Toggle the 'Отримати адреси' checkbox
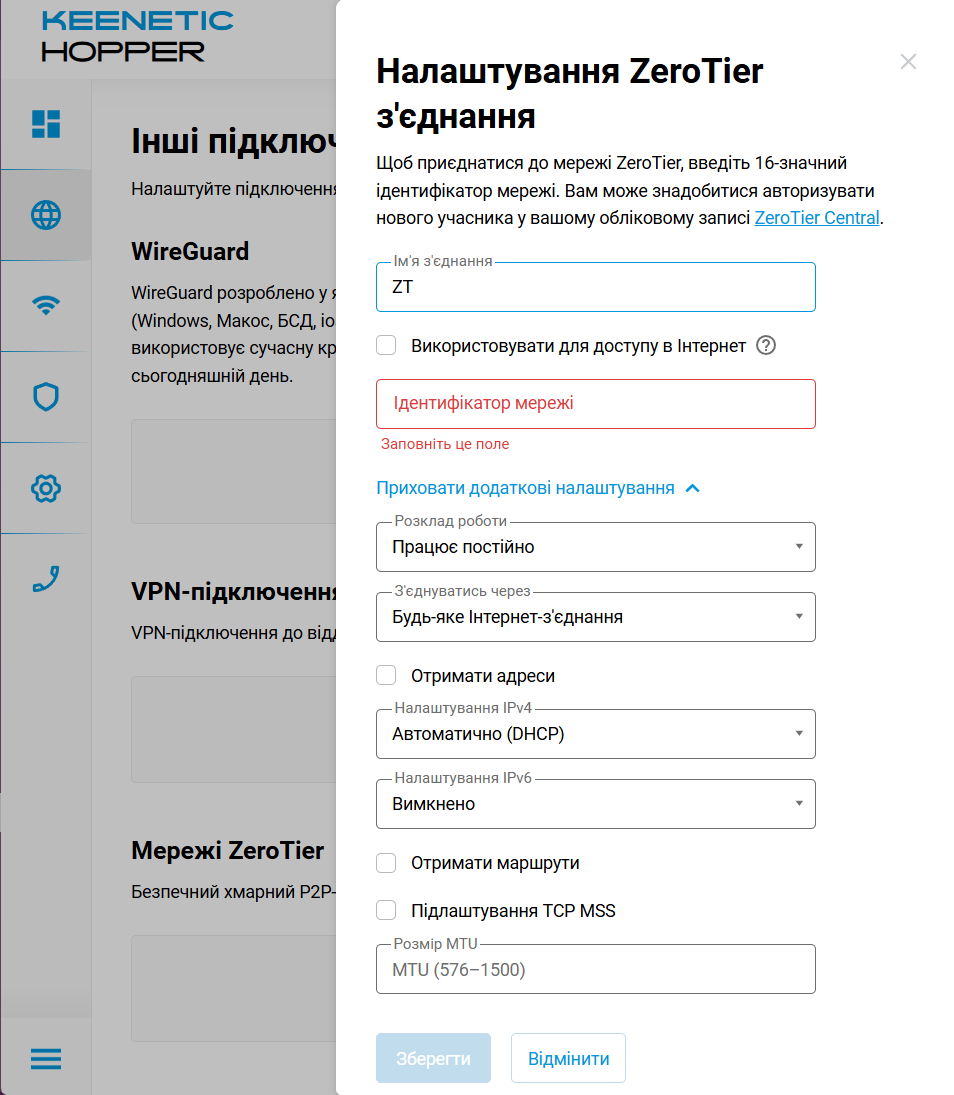 [x=386, y=676]
